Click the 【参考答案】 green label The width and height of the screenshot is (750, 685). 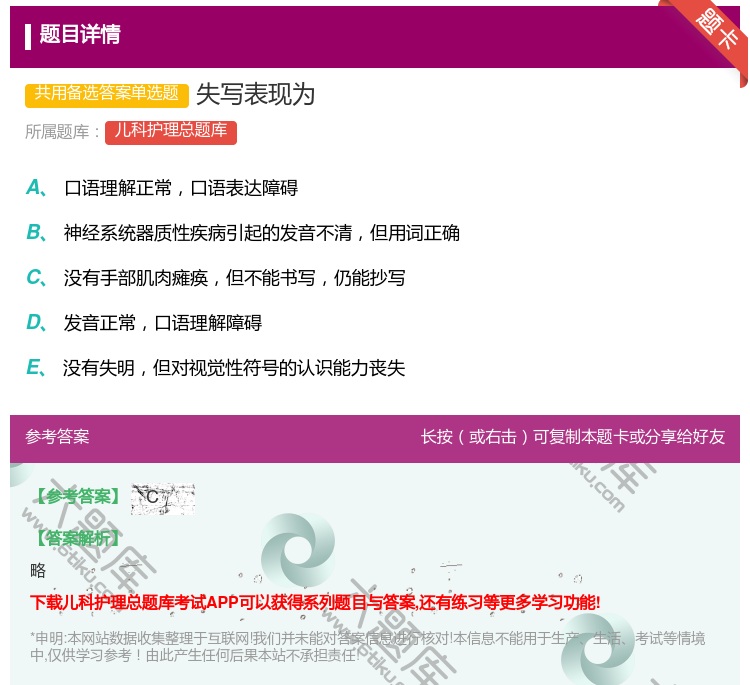point(78,497)
